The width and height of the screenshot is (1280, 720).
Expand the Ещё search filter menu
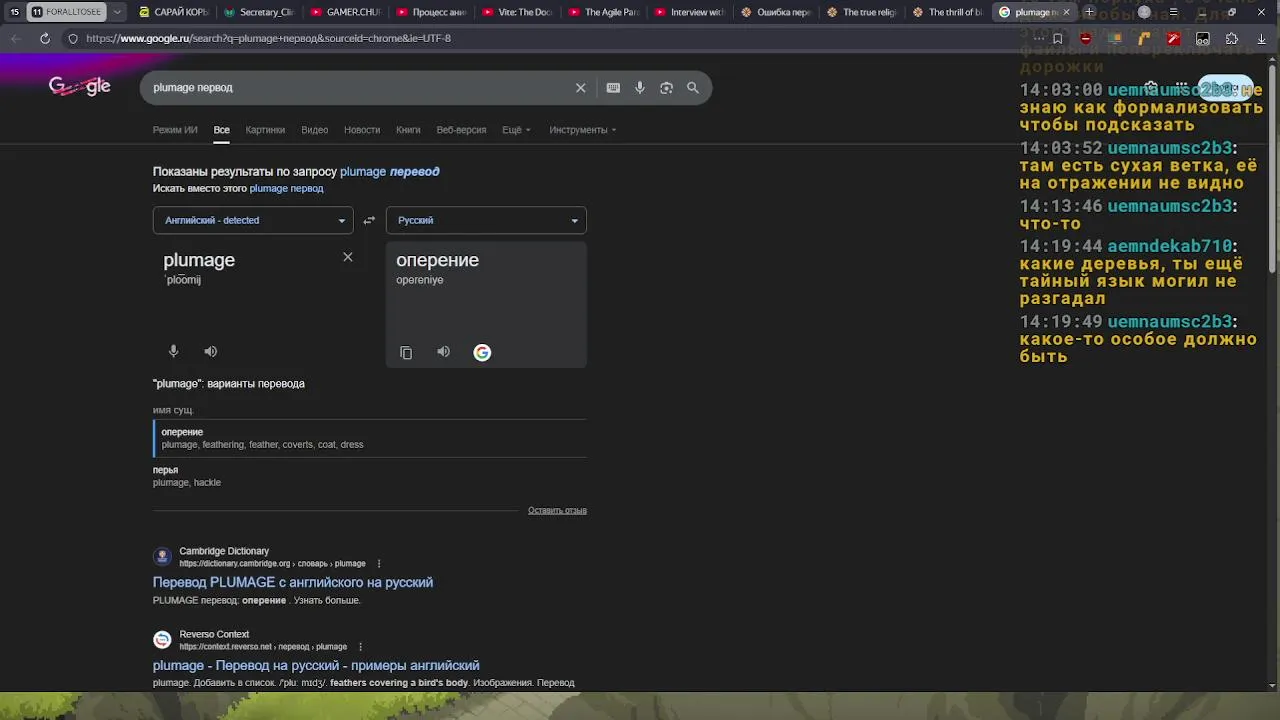click(516, 130)
